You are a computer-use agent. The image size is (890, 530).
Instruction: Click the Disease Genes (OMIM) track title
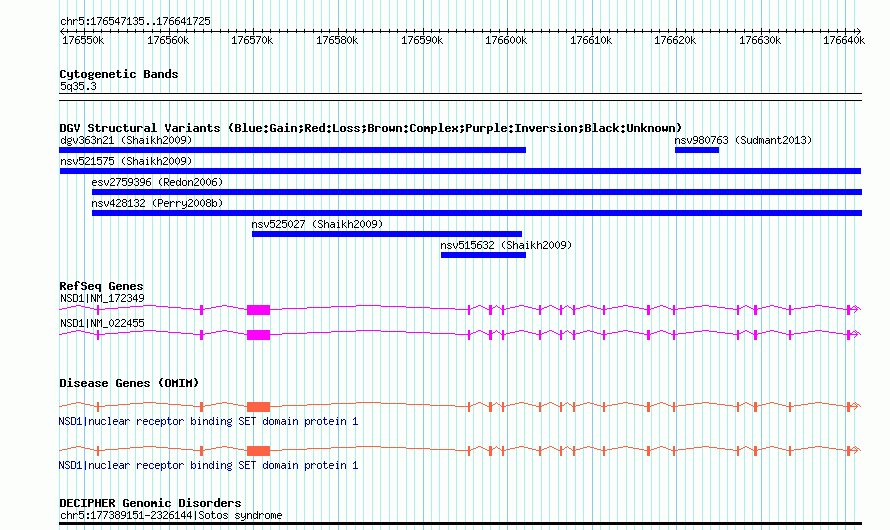129,383
